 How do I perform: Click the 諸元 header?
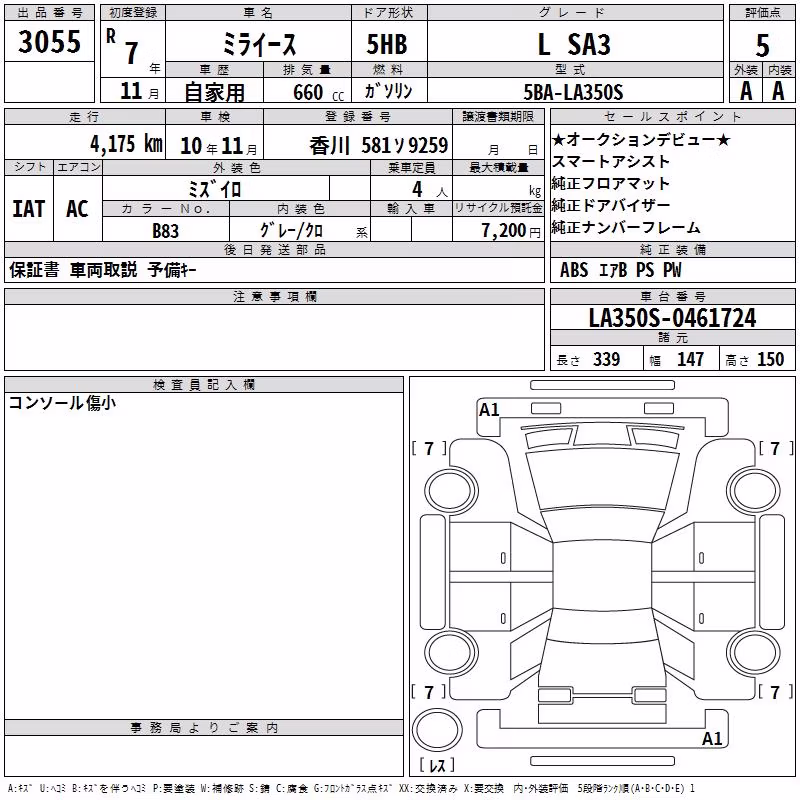click(672, 338)
